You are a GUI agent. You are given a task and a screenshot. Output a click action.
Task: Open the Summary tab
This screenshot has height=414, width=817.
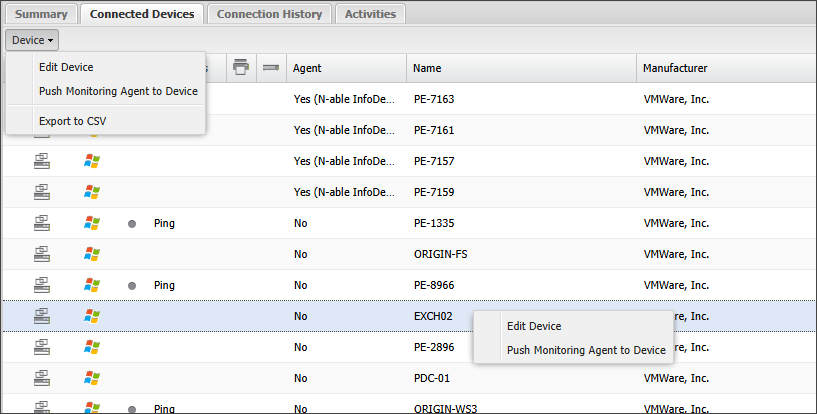pos(40,14)
